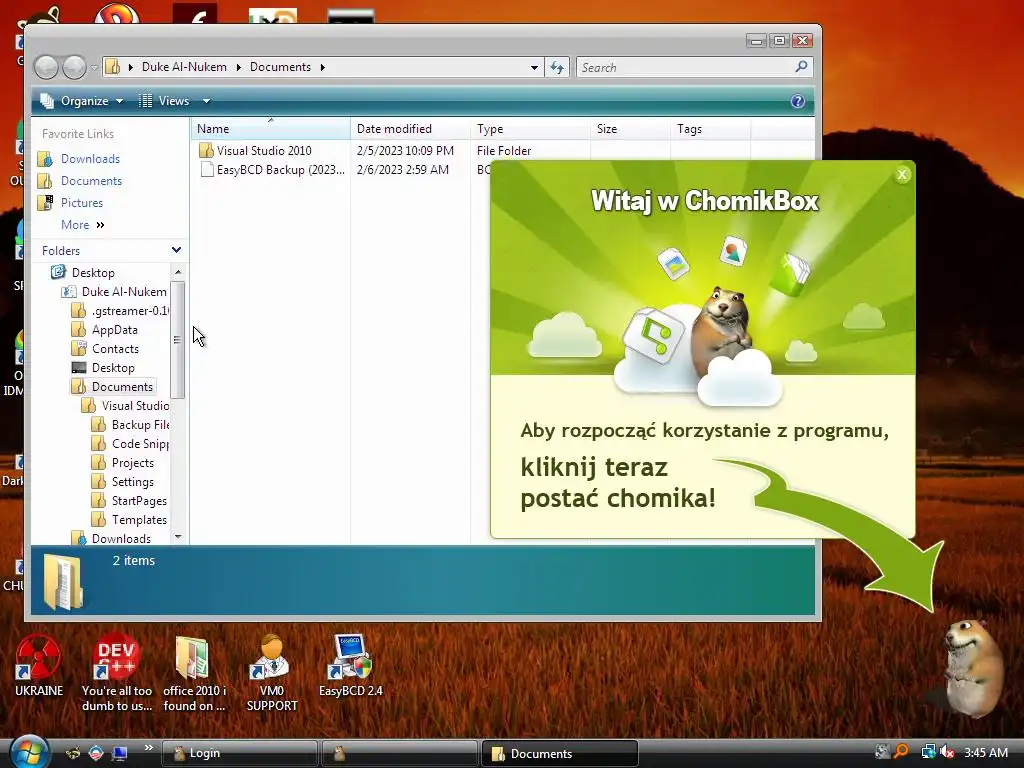The width and height of the screenshot is (1024, 768).
Task: Open the DEV C++ desktop shortcut
Action: click(x=116, y=673)
